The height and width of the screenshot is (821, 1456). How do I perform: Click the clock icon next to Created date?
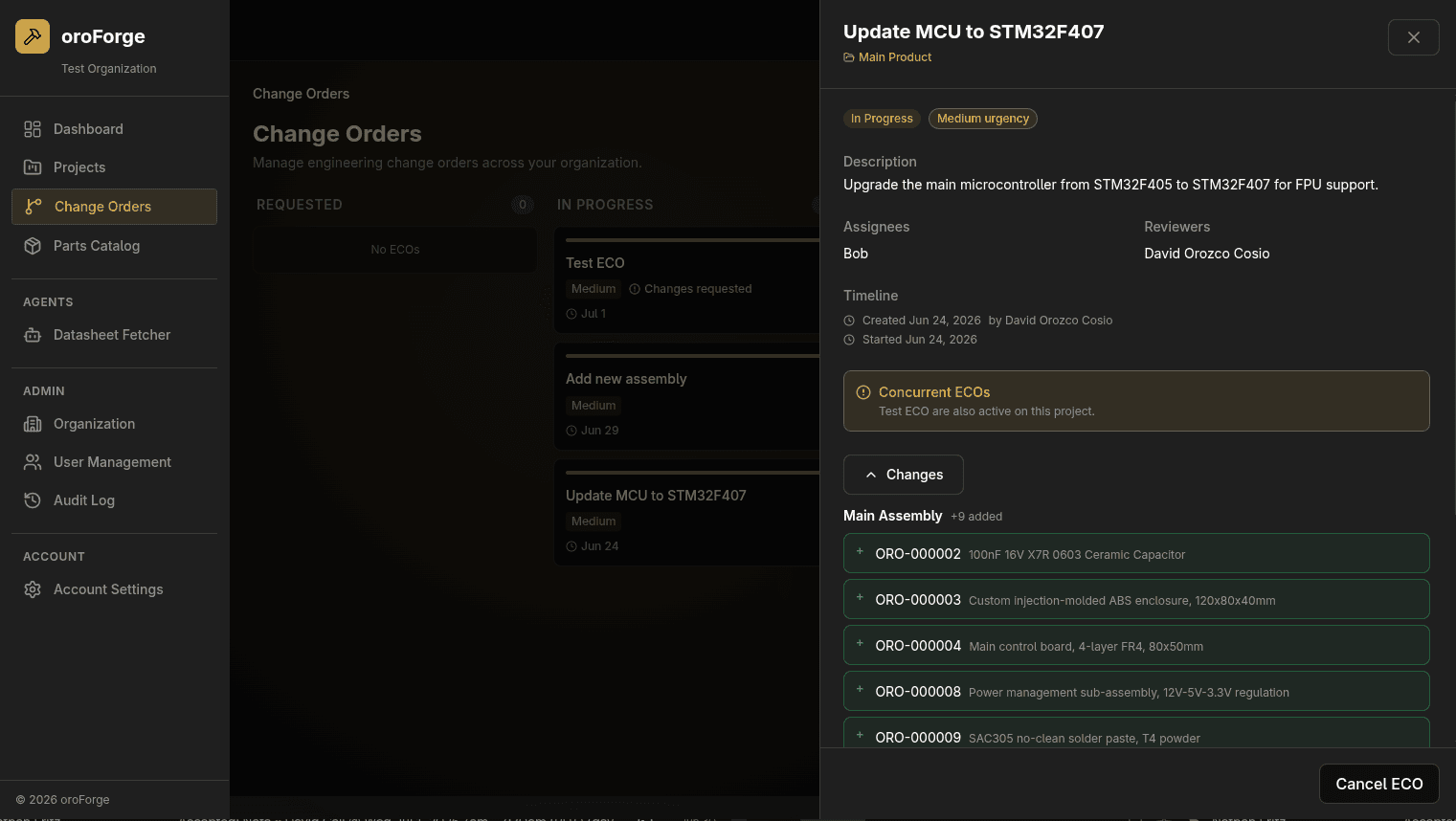(849, 321)
